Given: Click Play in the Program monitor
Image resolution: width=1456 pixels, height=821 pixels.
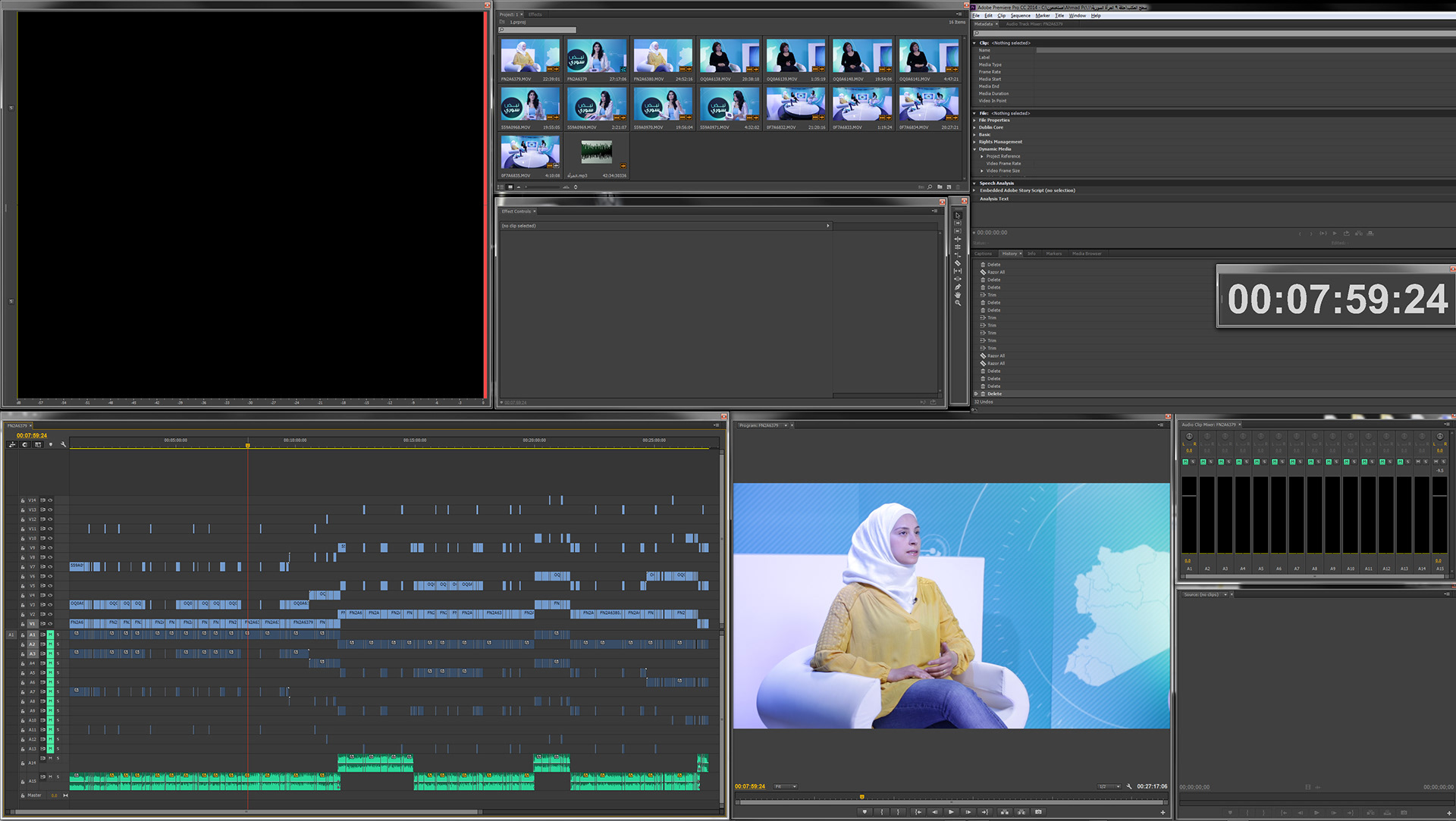Looking at the screenshot, I should click(951, 812).
